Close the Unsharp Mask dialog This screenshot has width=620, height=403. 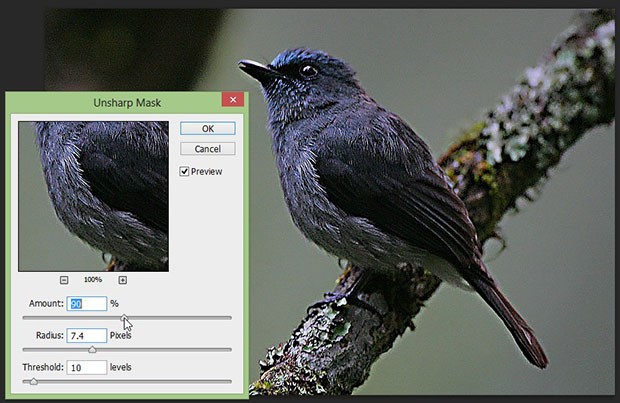tap(232, 101)
